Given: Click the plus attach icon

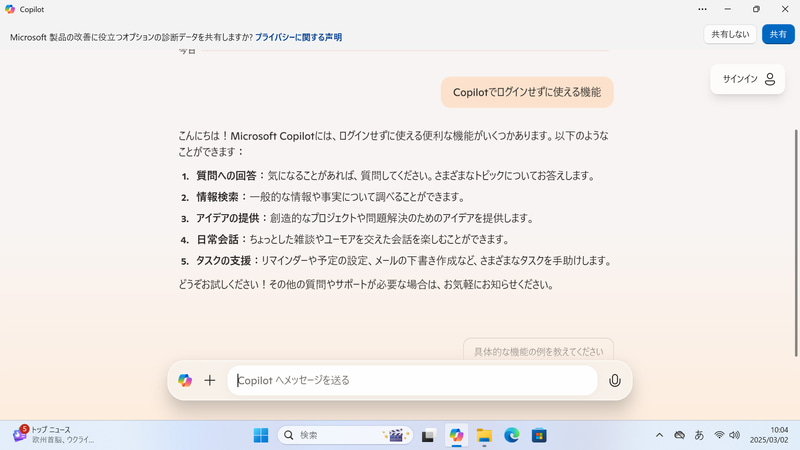Looking at the screenshot, I should [x=210, y=380].
